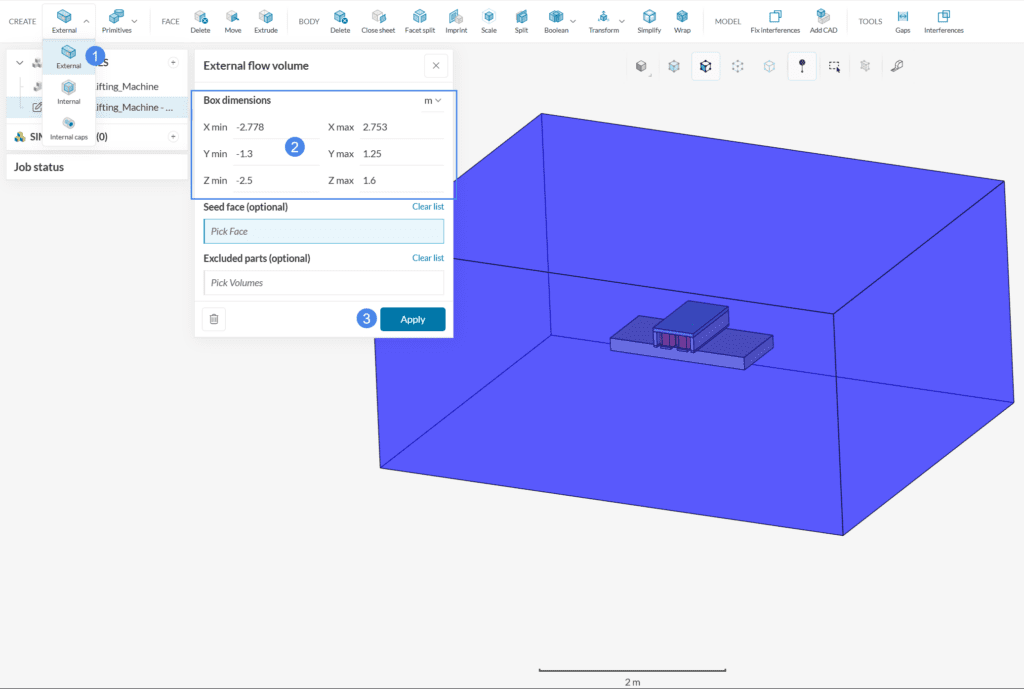This screenshot has height=689, width=1024.
Task: Open the Add CAD tool
Action: (823, 18)
